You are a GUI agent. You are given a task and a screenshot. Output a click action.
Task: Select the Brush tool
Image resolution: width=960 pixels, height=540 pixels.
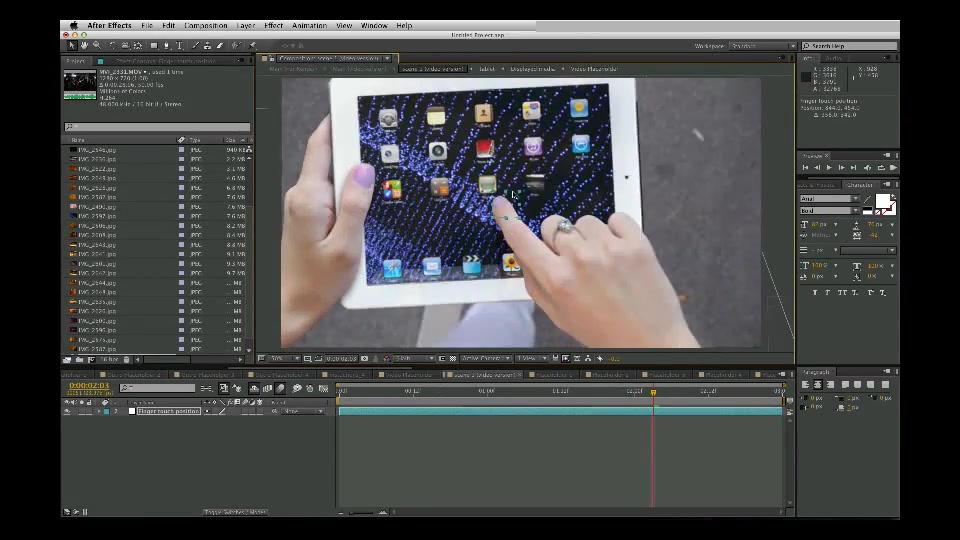coord(195,46)
